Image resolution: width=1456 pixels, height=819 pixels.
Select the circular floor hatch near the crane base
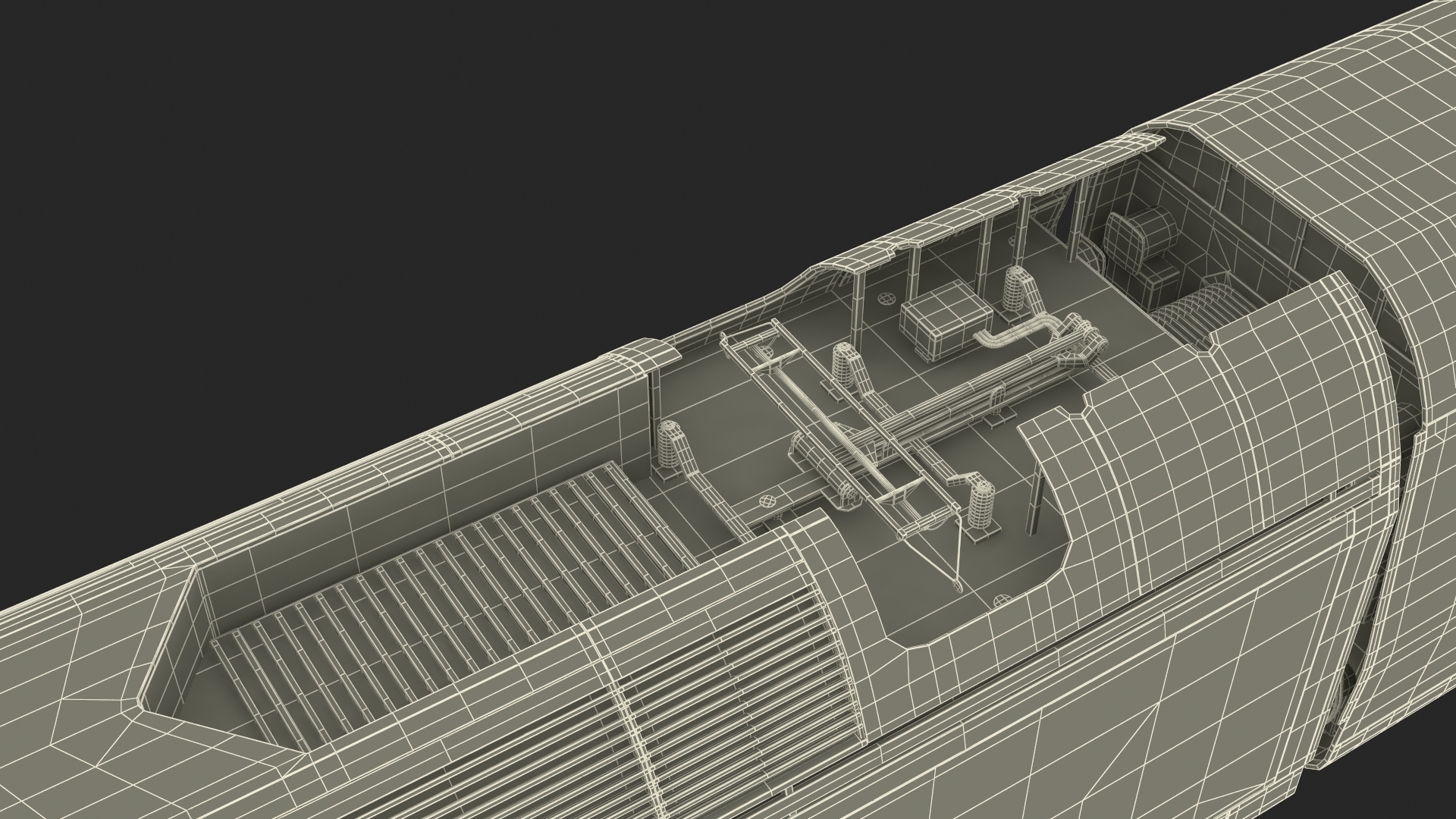coord(767,500)
